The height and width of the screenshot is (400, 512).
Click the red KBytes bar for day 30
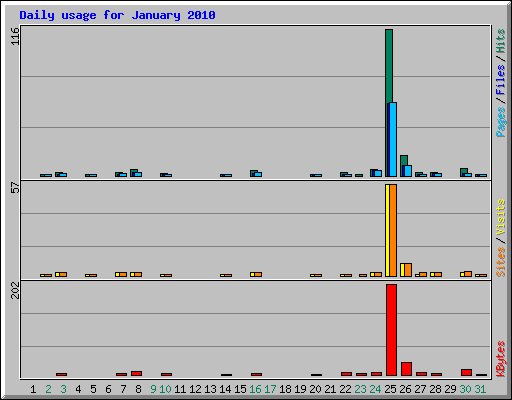coord(466,373)
